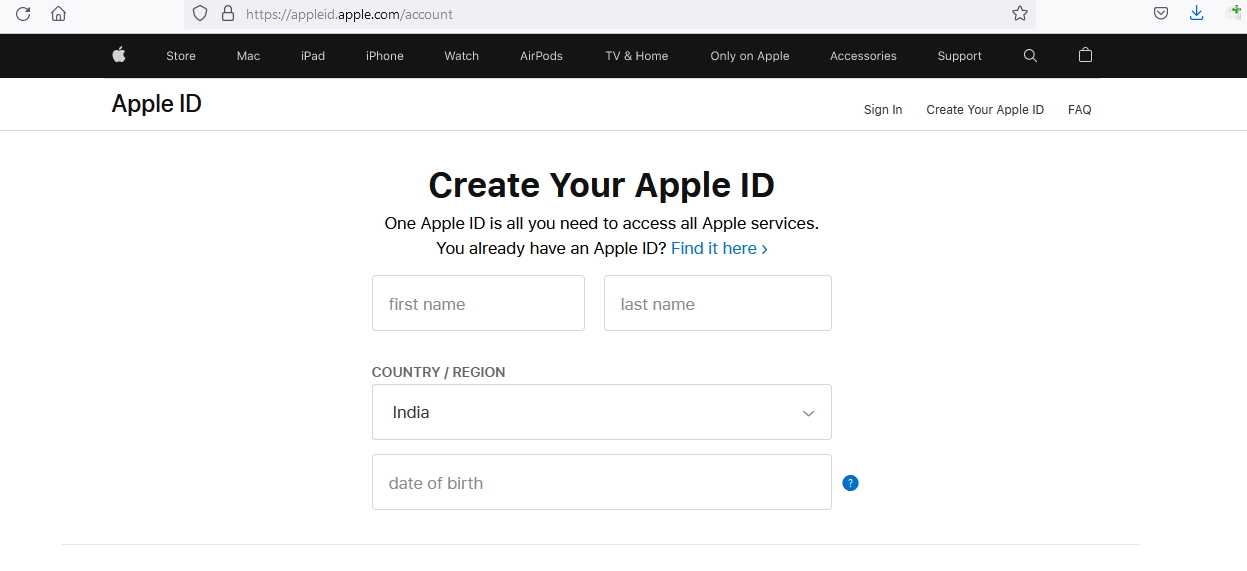Focus the first name field
The width and height of the screenshot is (1247, 571).
(x=478, y=303)
